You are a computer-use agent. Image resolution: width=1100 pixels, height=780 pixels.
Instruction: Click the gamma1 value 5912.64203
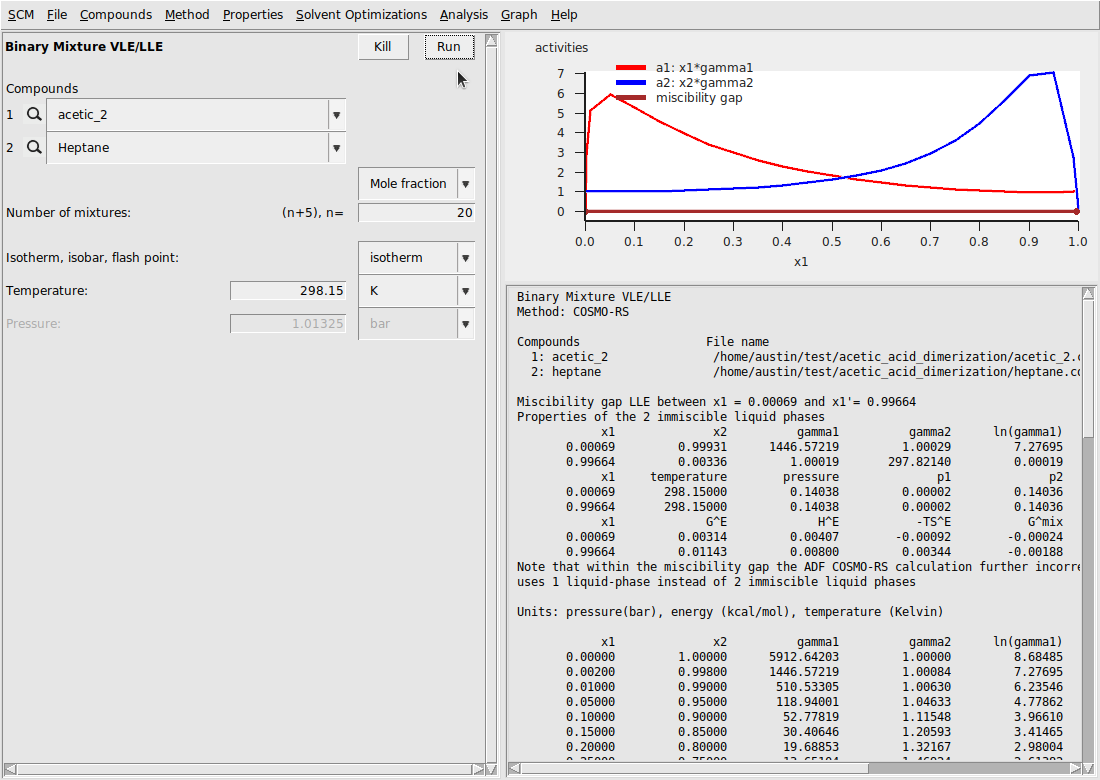point(804,657)
